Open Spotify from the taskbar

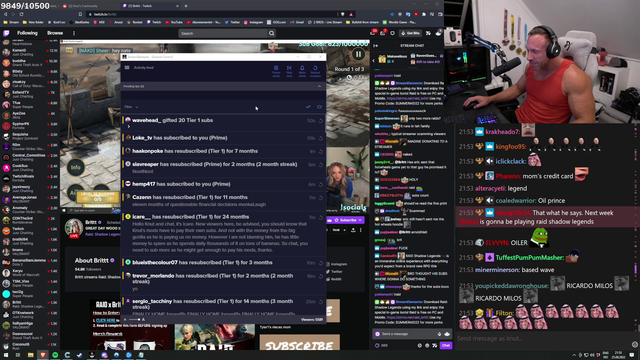tap(55, 355)
